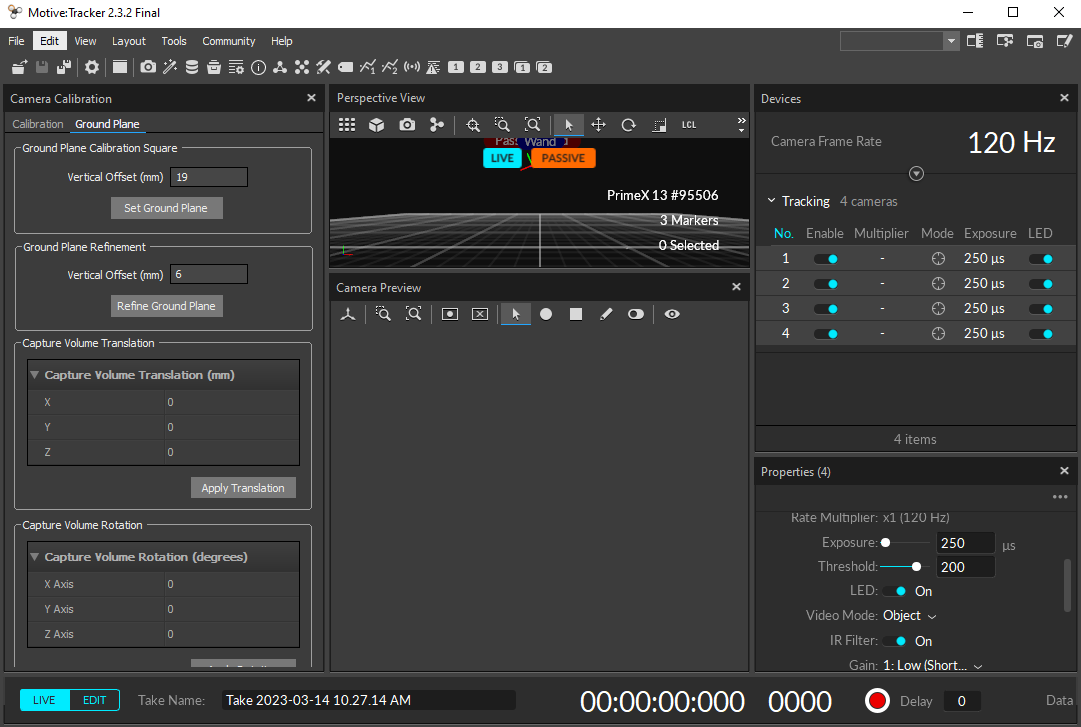This screenshot has width=1081, height=727.
Task: Select the Rotate tool in Perspective View
Action: click(x=628, y=125)
